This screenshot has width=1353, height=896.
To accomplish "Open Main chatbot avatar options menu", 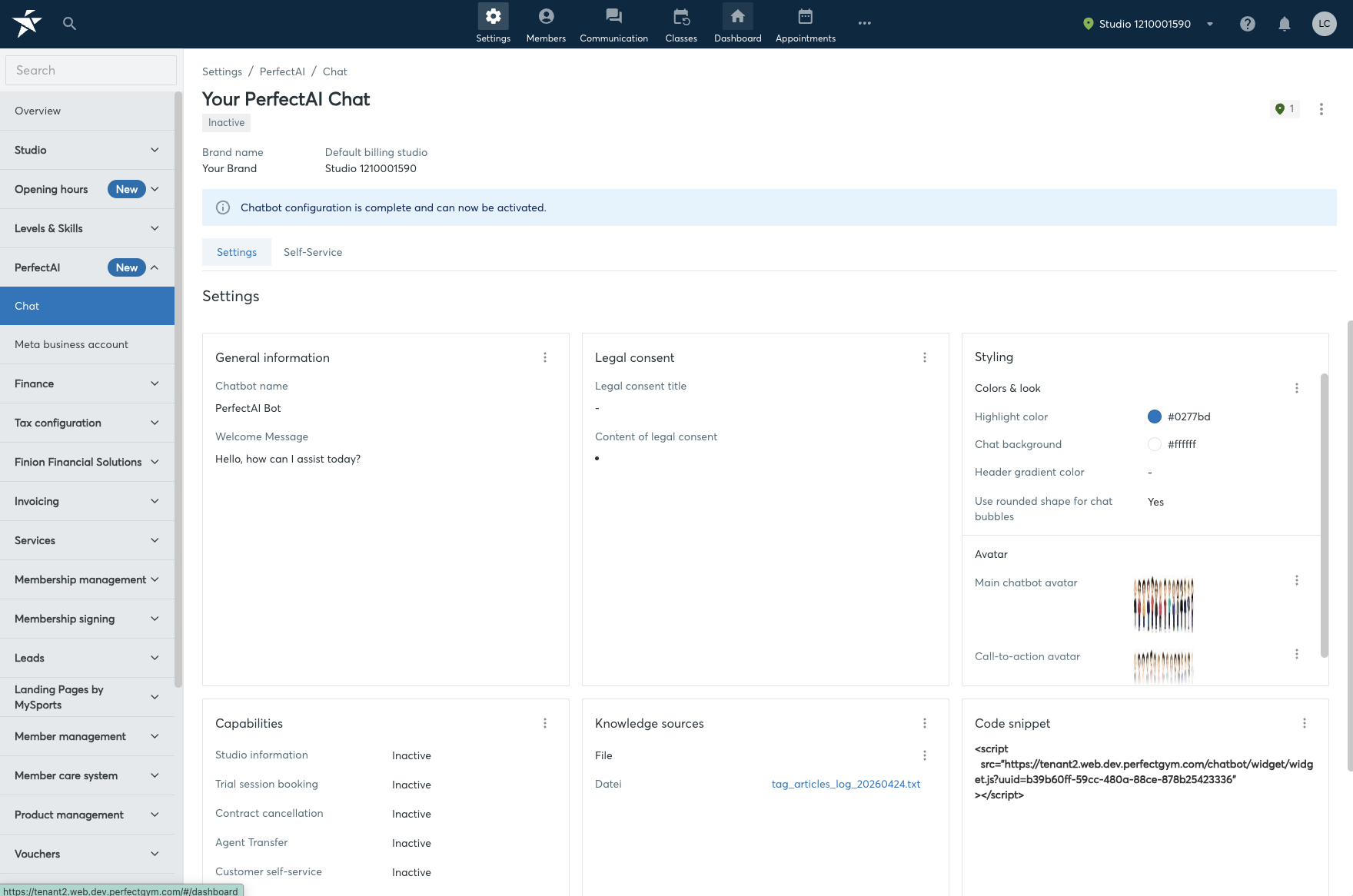I will point(1297,580).
